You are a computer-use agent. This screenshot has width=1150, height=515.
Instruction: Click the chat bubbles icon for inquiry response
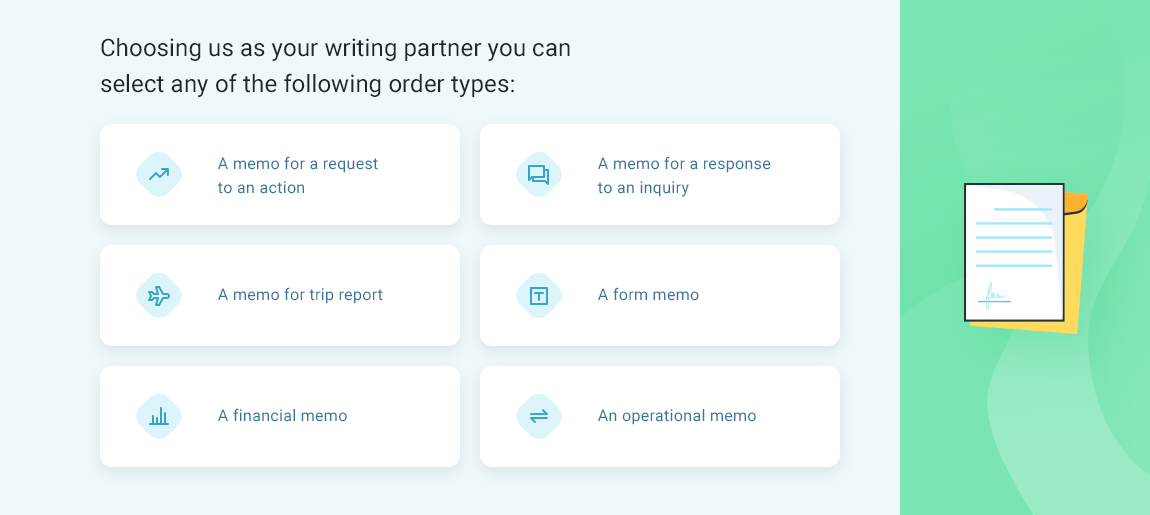pyautogui.click(x=538, y=175)
